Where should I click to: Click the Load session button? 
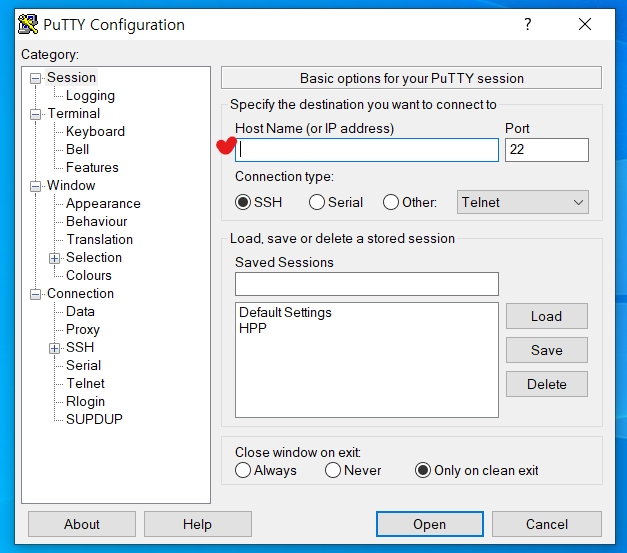point(546,316)
